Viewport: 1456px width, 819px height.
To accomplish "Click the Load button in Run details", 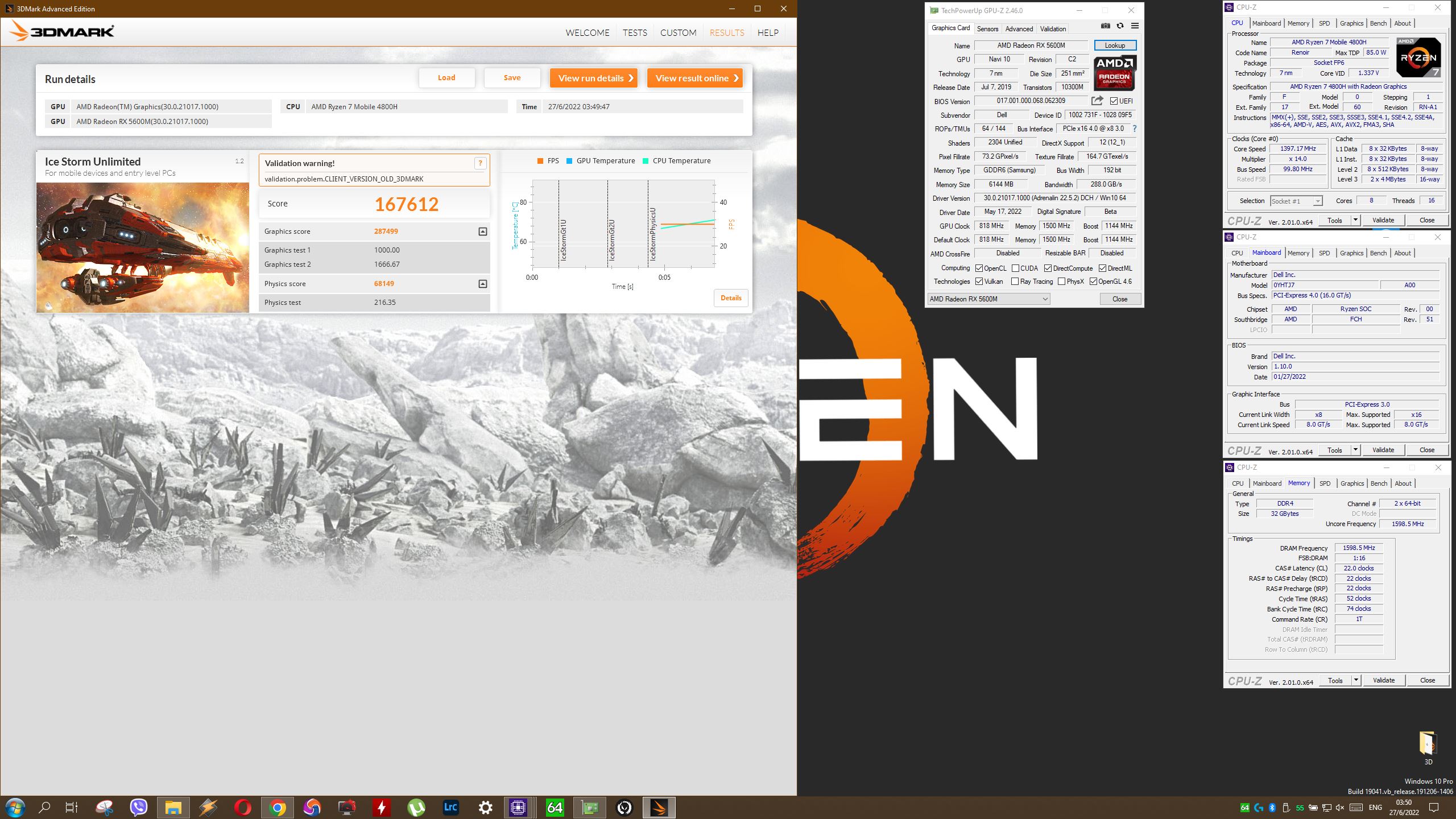I will tap(446, 78).
